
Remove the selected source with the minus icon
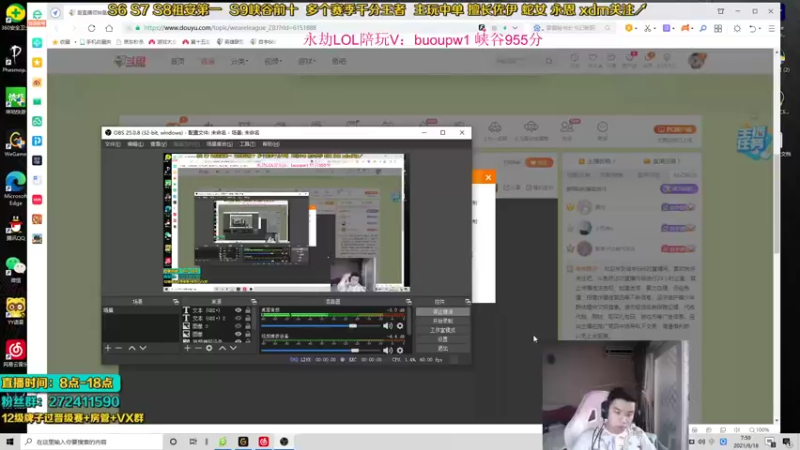point(198,348)
